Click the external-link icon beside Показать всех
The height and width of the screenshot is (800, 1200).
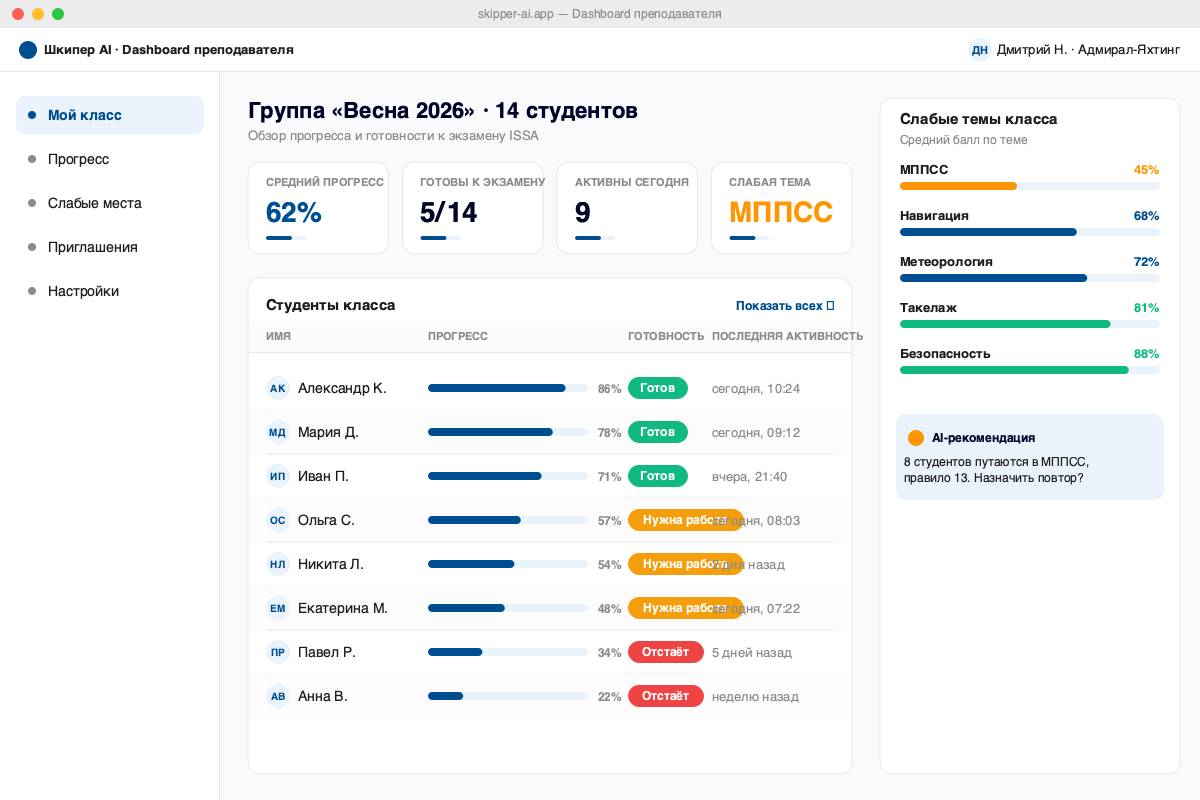[833, 305]
